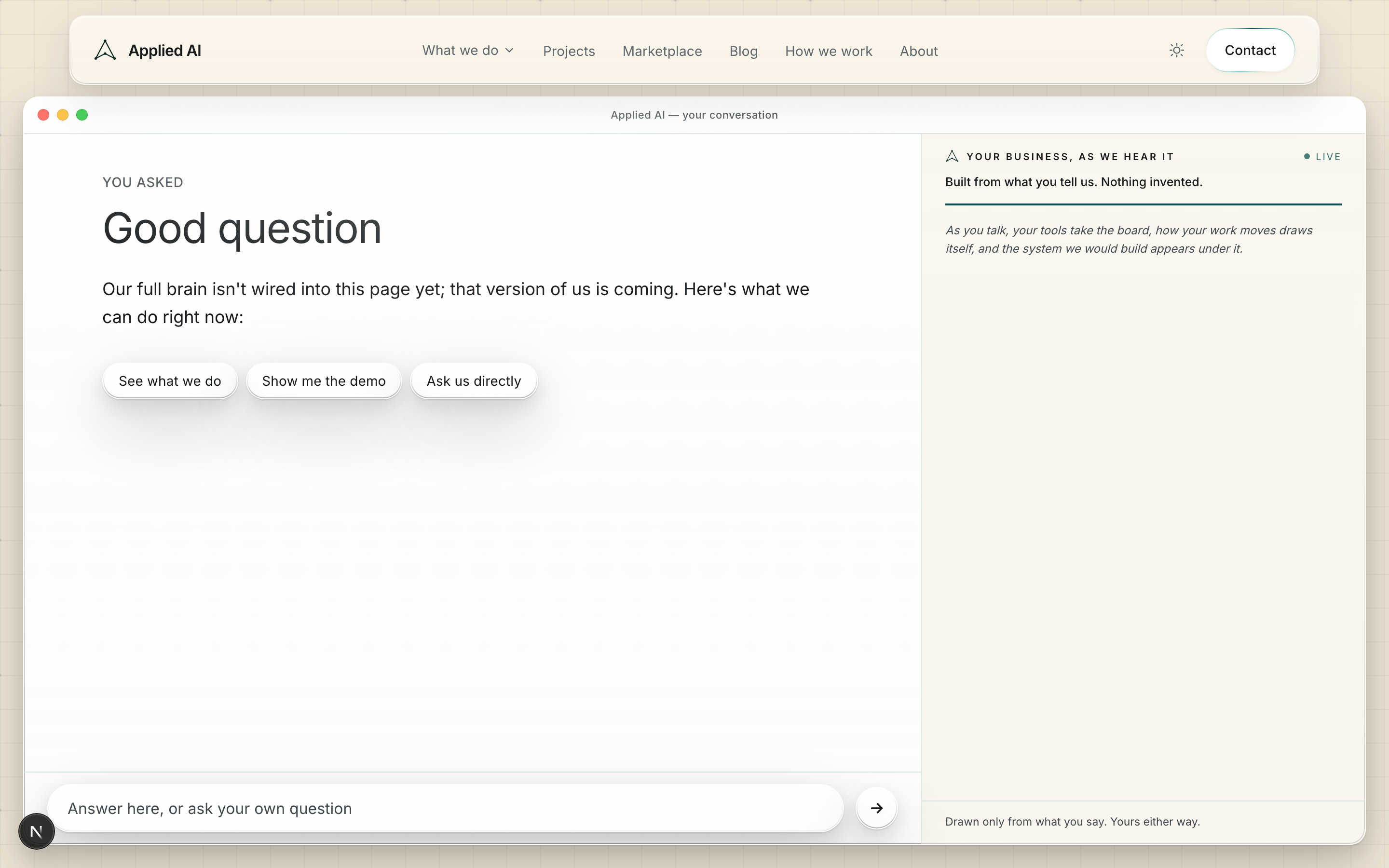This screenshot has width=1389, height=868.
Task: Go to Marketplace in the navbar
Action: click(x=662, y=51)
